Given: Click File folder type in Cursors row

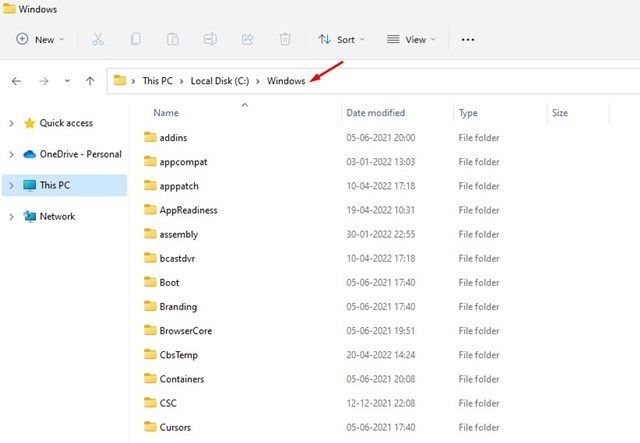Looking at the screenshot, I should click(x=479, y=427).
